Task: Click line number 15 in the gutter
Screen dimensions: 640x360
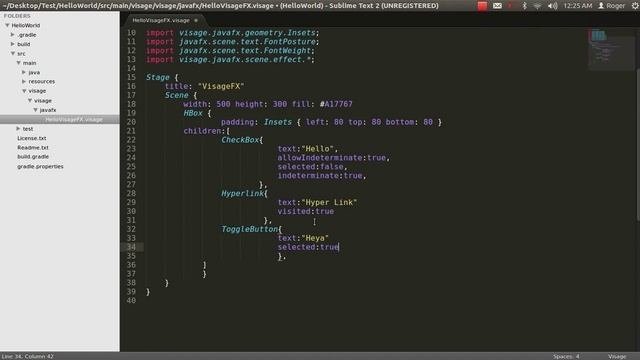Action: 131,77
